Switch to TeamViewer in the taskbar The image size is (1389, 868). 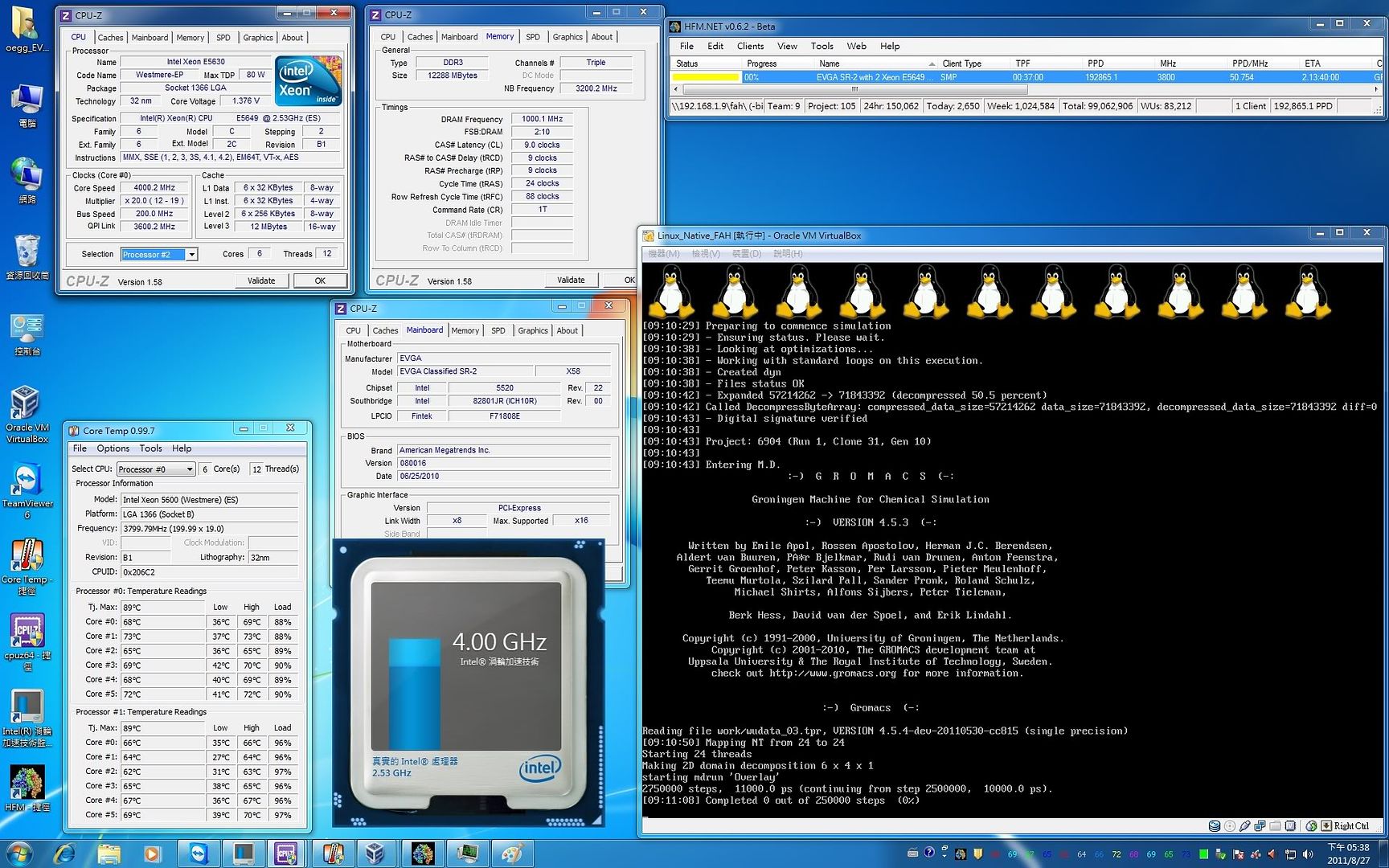[198, 853]
